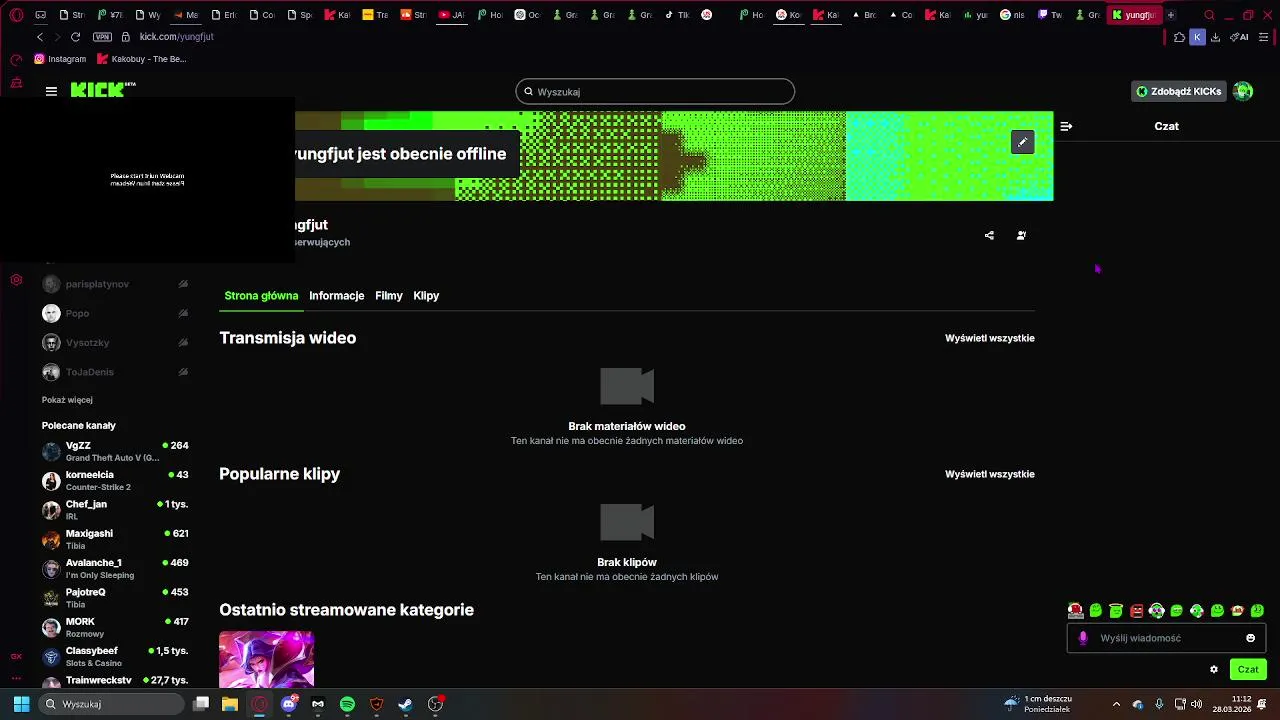Screen dimensions: 1280x720
Task: Open the Kick hamburger menu
Action: [51, 91]
